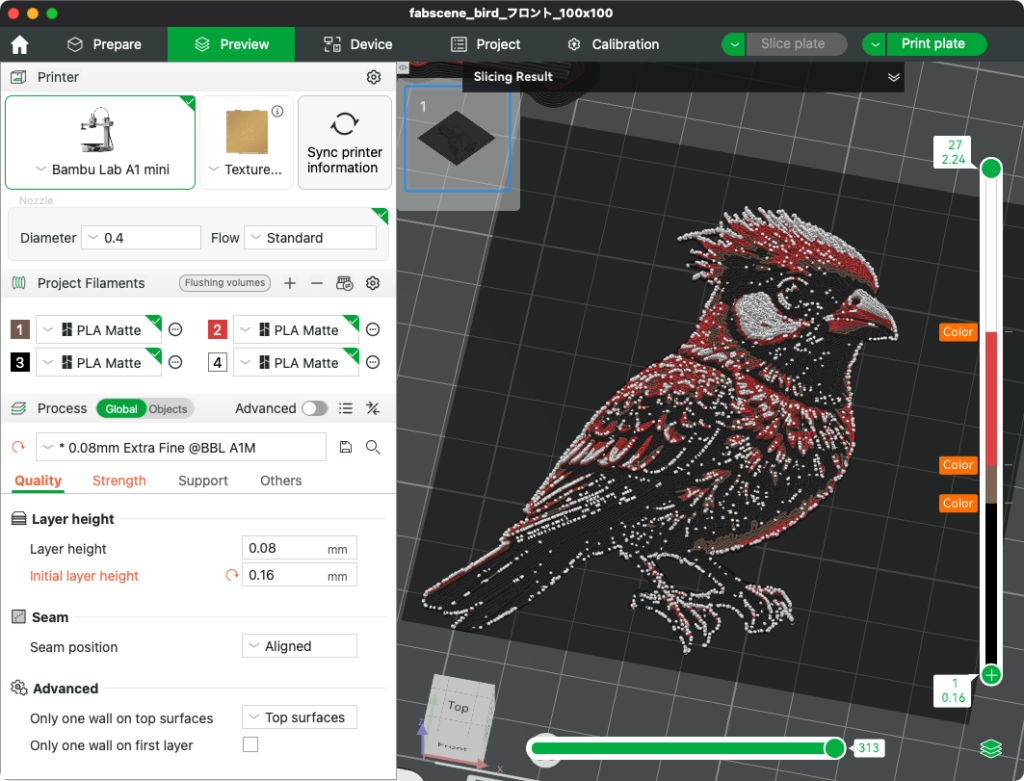
Task: Sync filaments from AMS icon
Action: click(x=344, y=283)
